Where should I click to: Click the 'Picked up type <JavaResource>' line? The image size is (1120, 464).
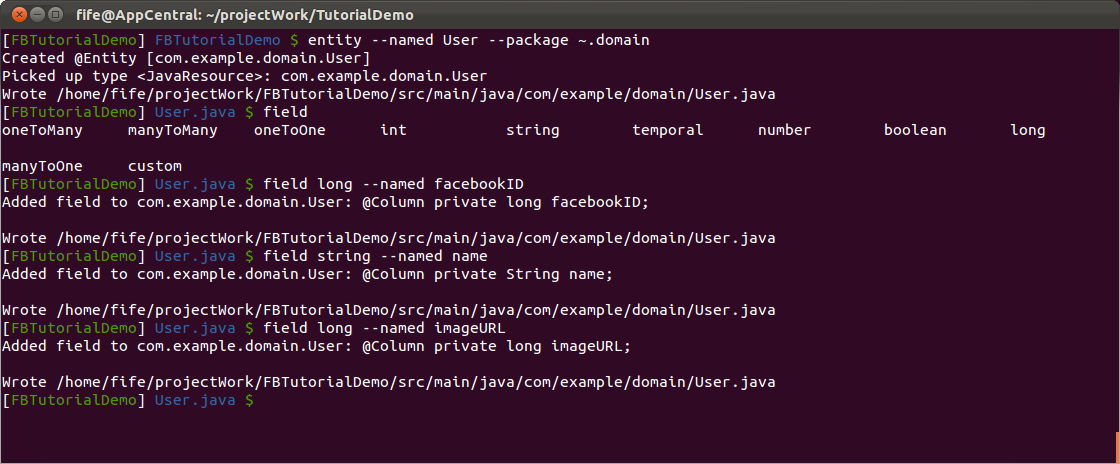click(245, 76)
